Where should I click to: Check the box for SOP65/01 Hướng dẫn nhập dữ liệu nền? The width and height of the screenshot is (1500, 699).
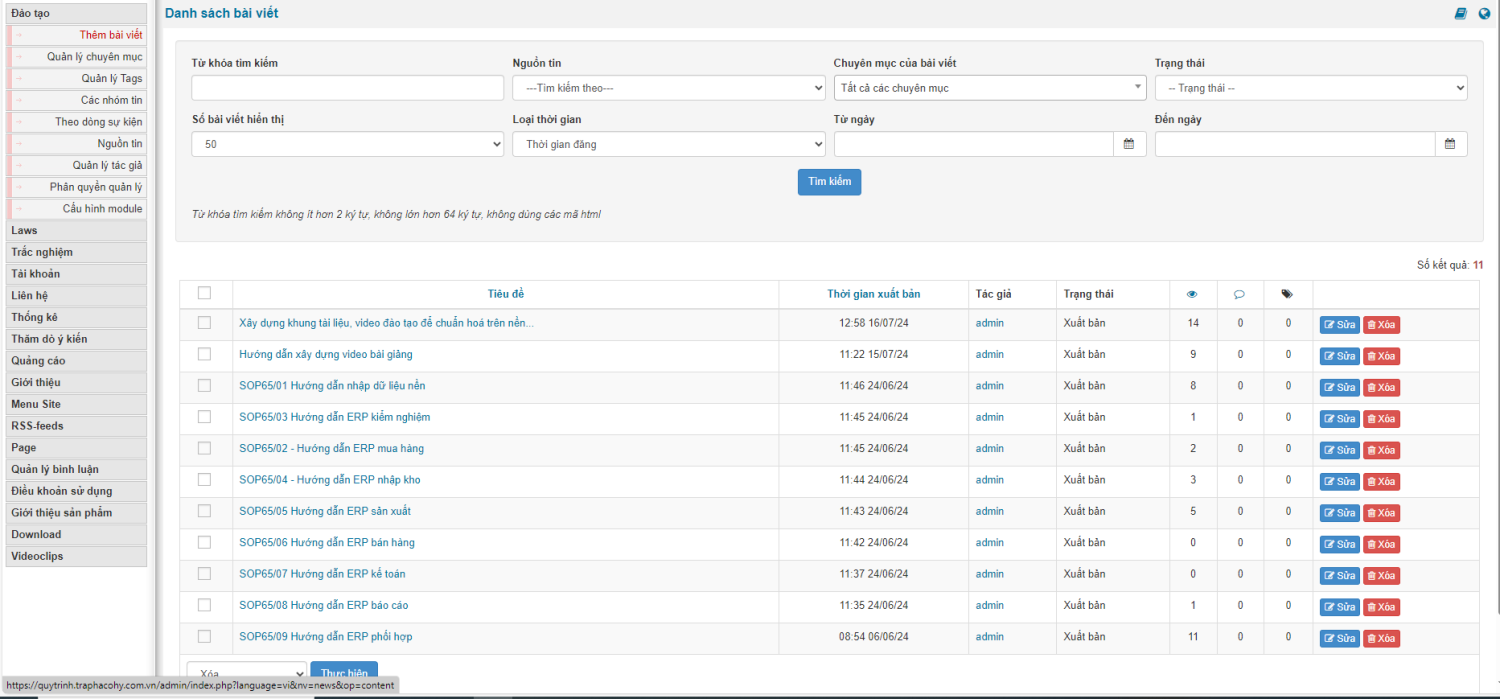205,386
